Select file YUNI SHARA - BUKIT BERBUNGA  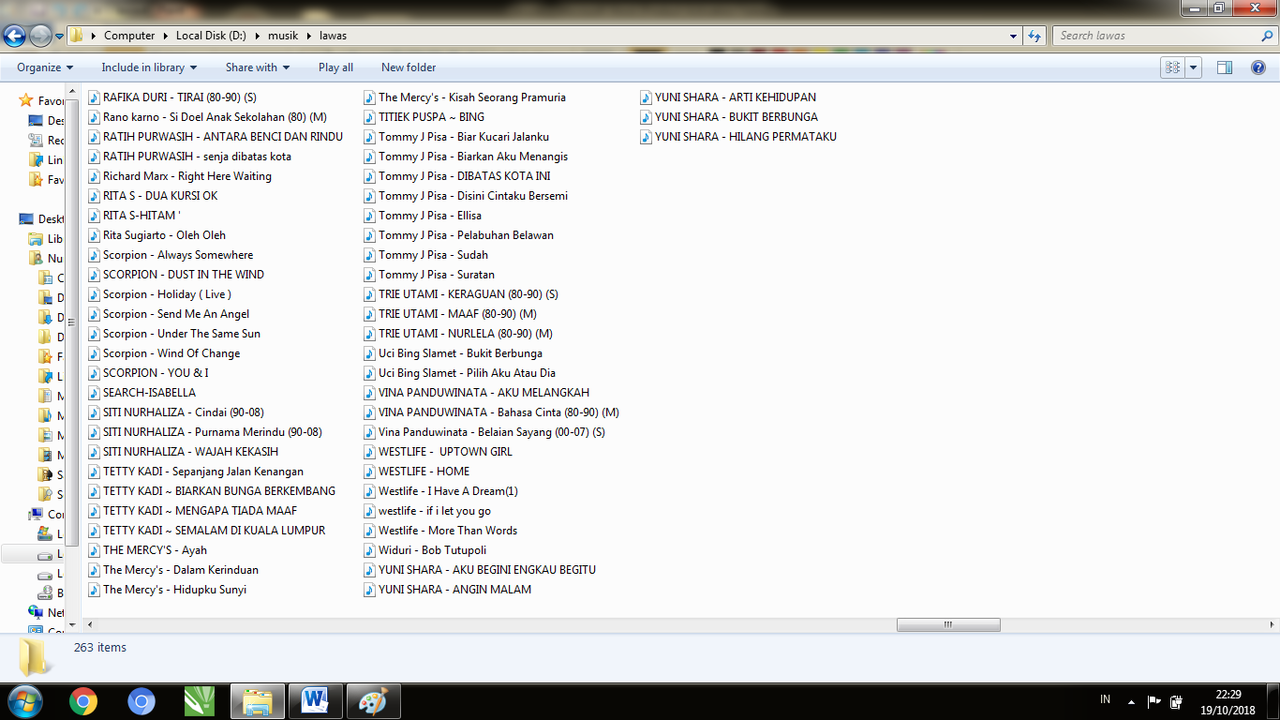(x=736, y=117)
